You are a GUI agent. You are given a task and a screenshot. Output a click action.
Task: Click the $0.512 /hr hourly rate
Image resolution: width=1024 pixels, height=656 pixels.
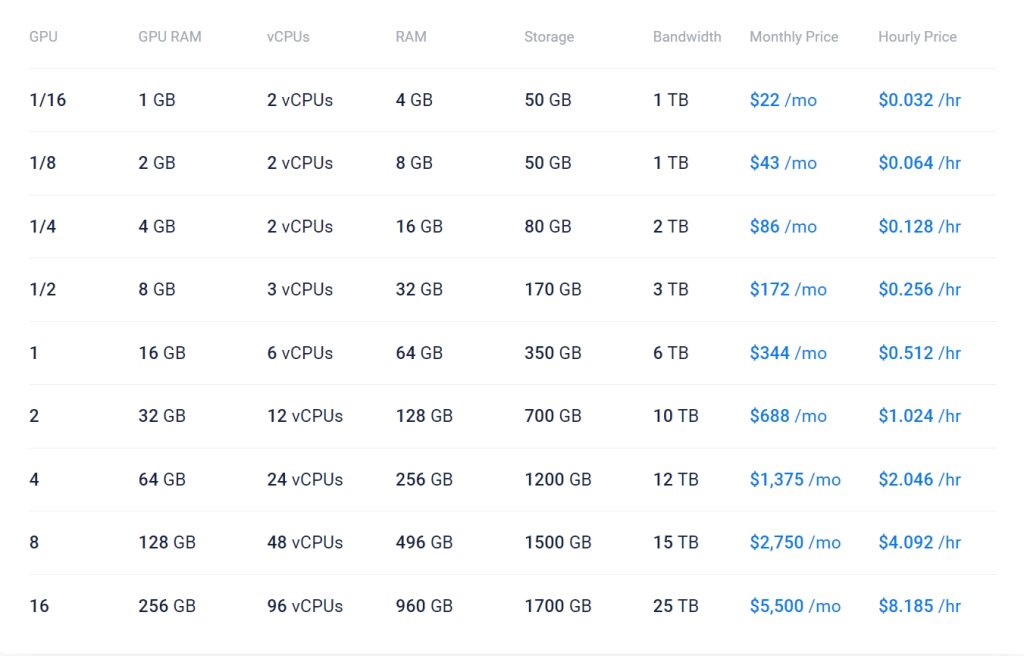coord(919,353)
